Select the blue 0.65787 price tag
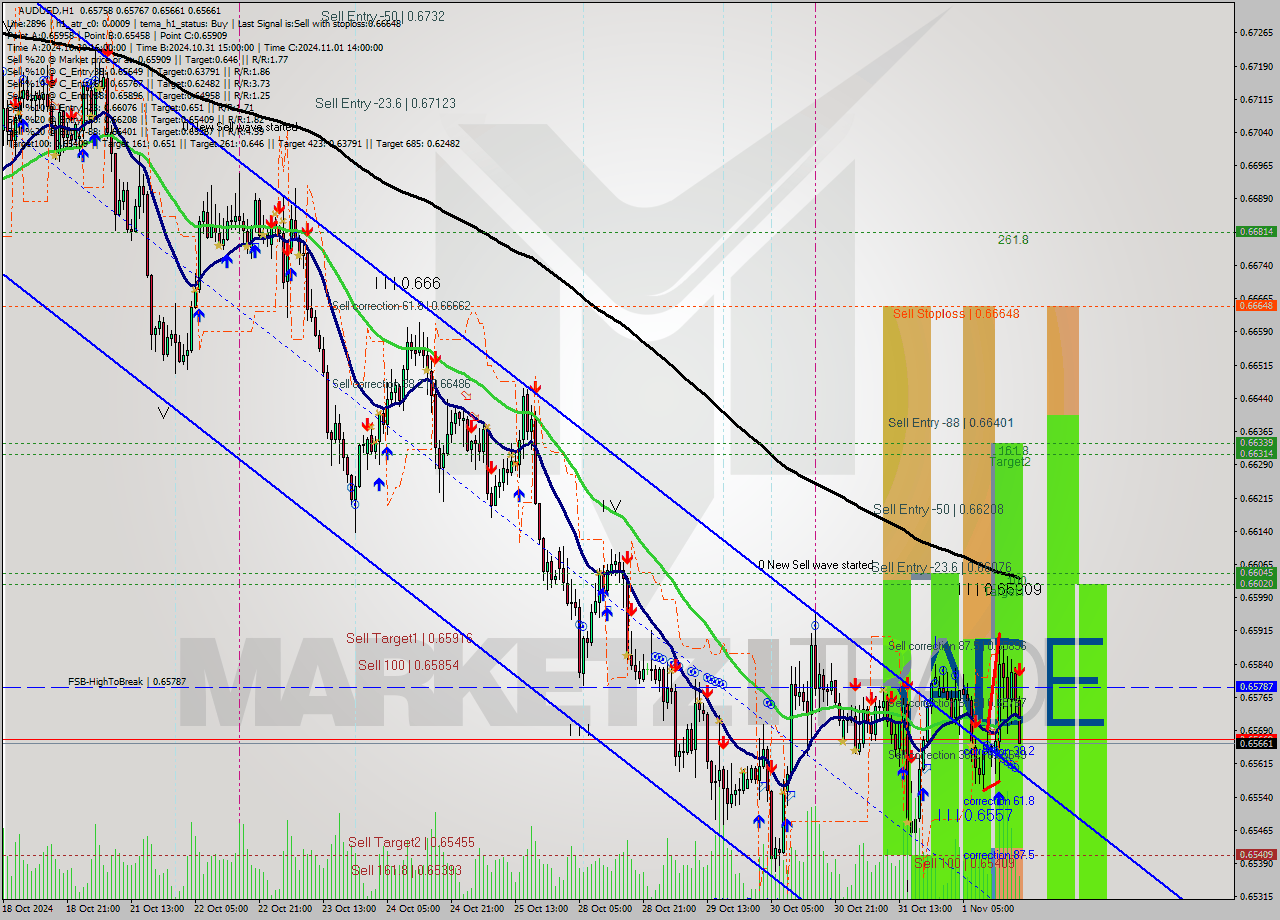 (x=1255, y=687)
